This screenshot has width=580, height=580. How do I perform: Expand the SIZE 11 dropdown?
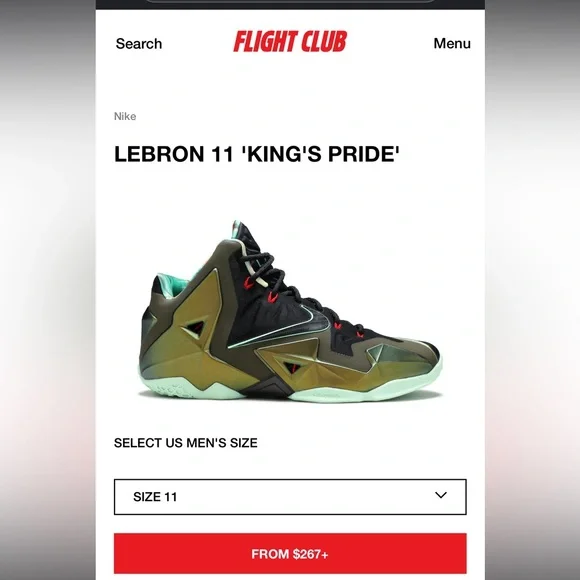click(290, 497)
